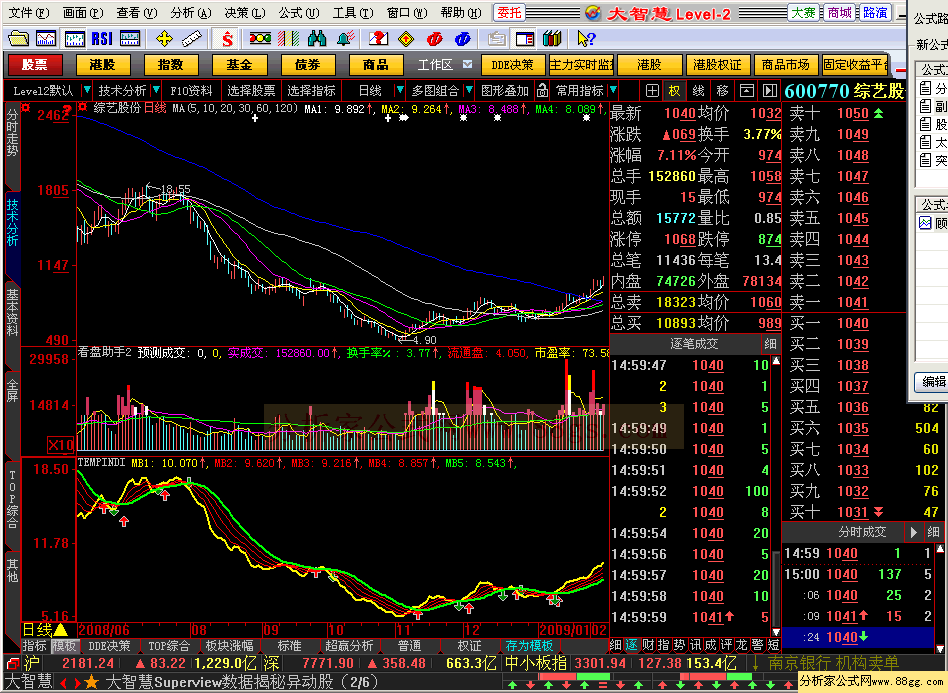The height and width of the screenshot is (693, 948).
Task: Select the 存为模板 bottom tab
Action: coord(529,646)
